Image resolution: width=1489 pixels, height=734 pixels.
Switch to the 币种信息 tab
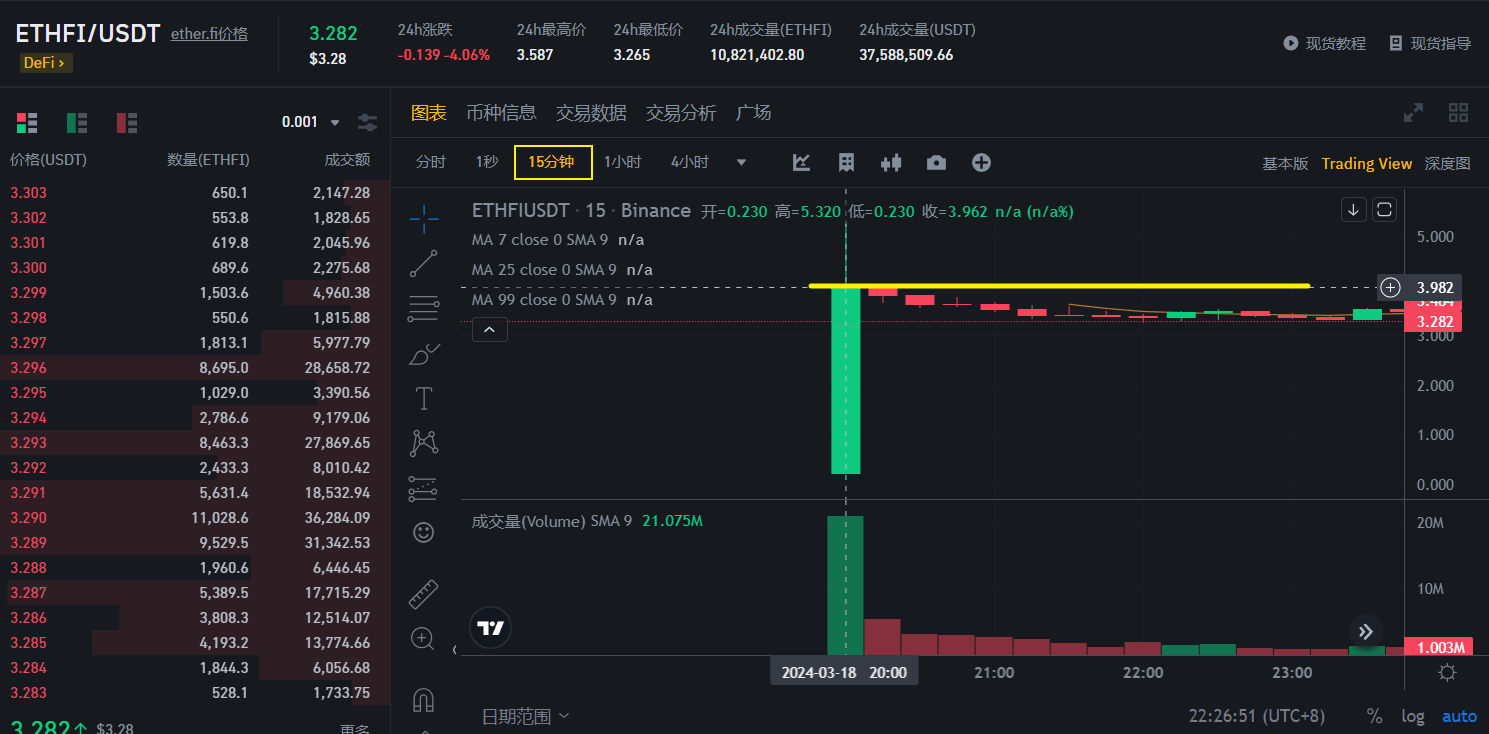click(501, 113)
